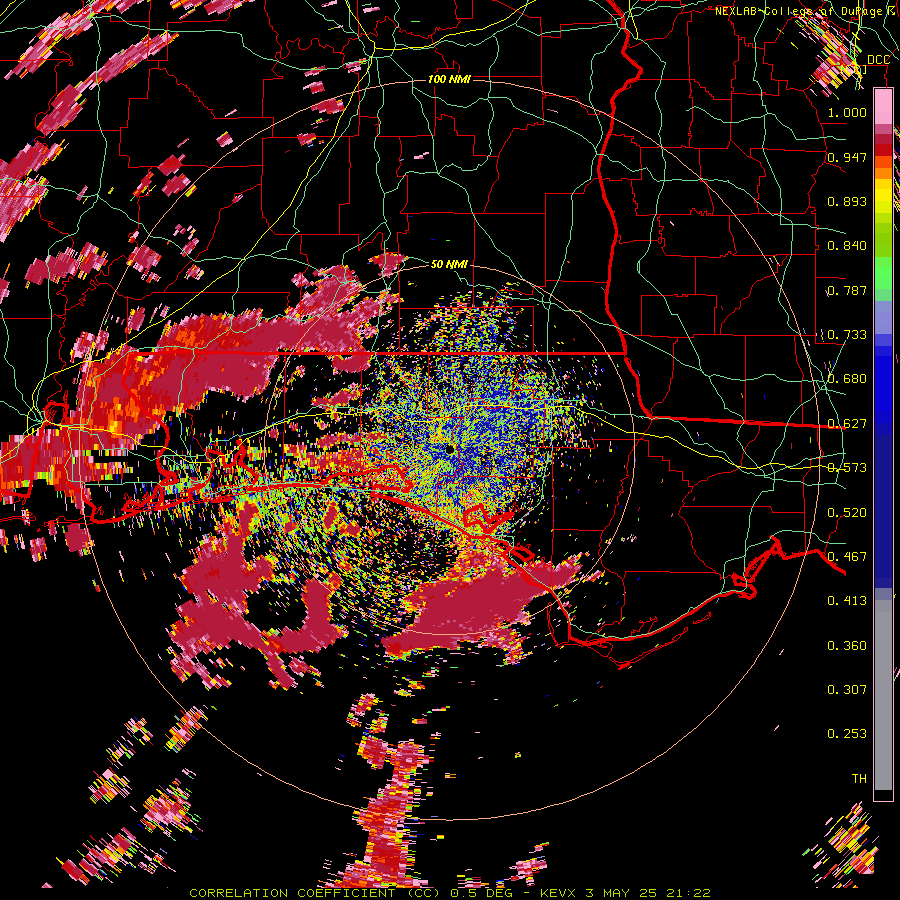Click the black KEVX radar site dot

[x=450, y=449]
